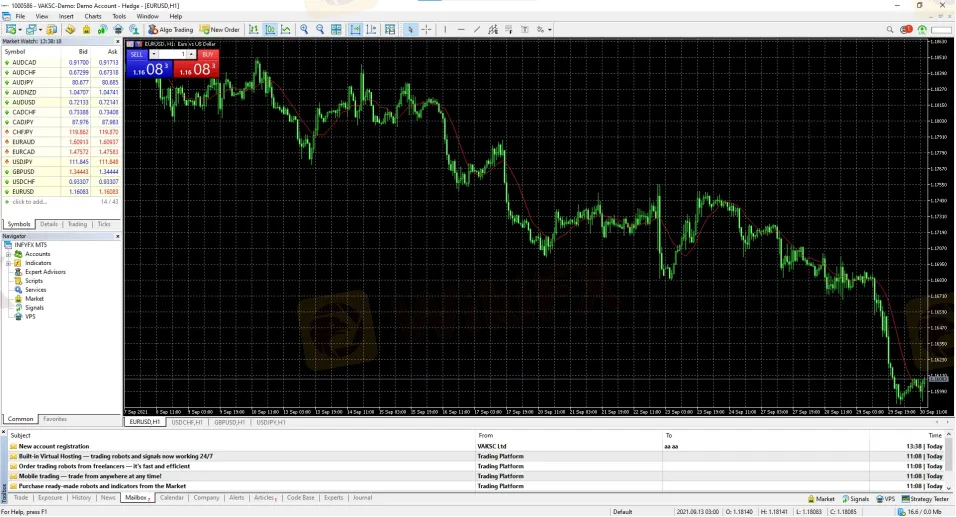
Task: Open the Market shopping bag toolbar icon
Action: [87, 29]
